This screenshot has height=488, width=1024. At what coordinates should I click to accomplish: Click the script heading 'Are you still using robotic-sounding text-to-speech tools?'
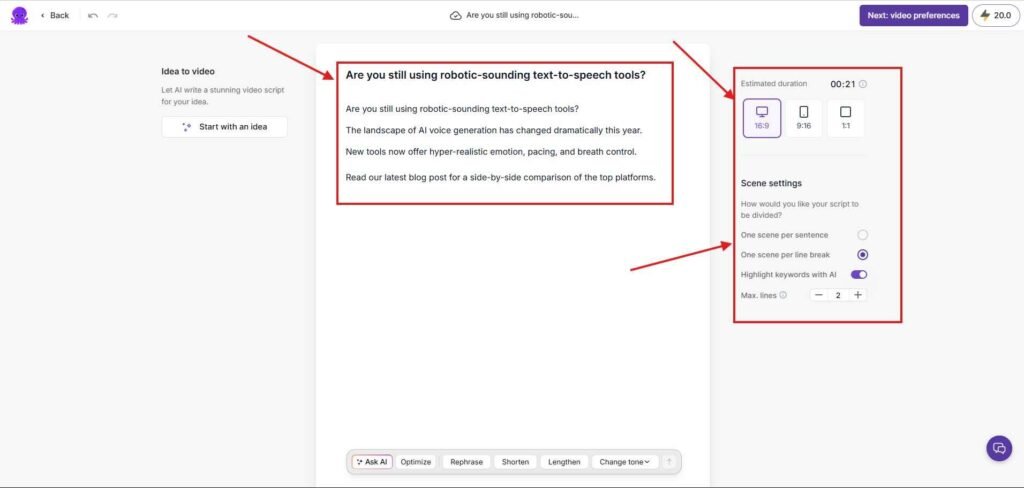pos(496,75)
